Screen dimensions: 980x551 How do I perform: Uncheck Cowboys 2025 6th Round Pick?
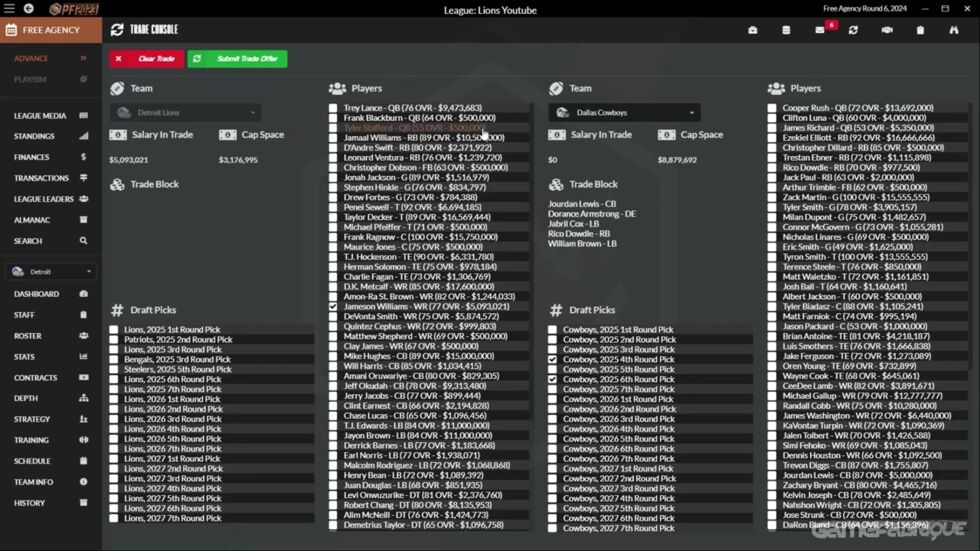pos(552,379)
